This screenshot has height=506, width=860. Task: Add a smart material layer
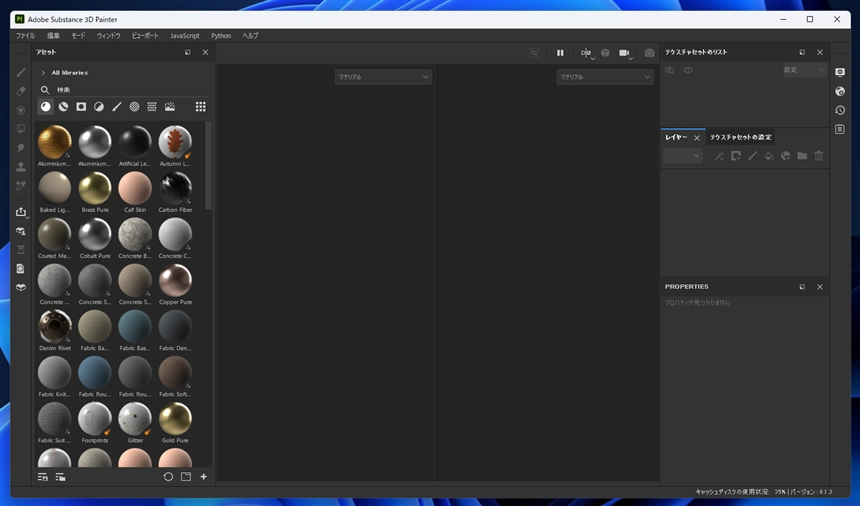(x=785, y=156)
